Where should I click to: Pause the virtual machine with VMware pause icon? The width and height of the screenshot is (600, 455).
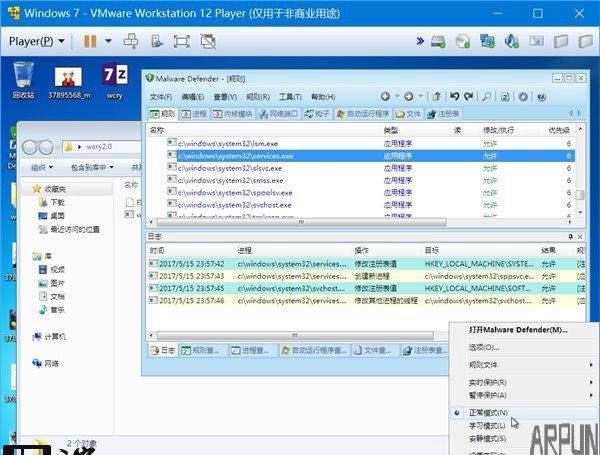click(x=90, y=41)
